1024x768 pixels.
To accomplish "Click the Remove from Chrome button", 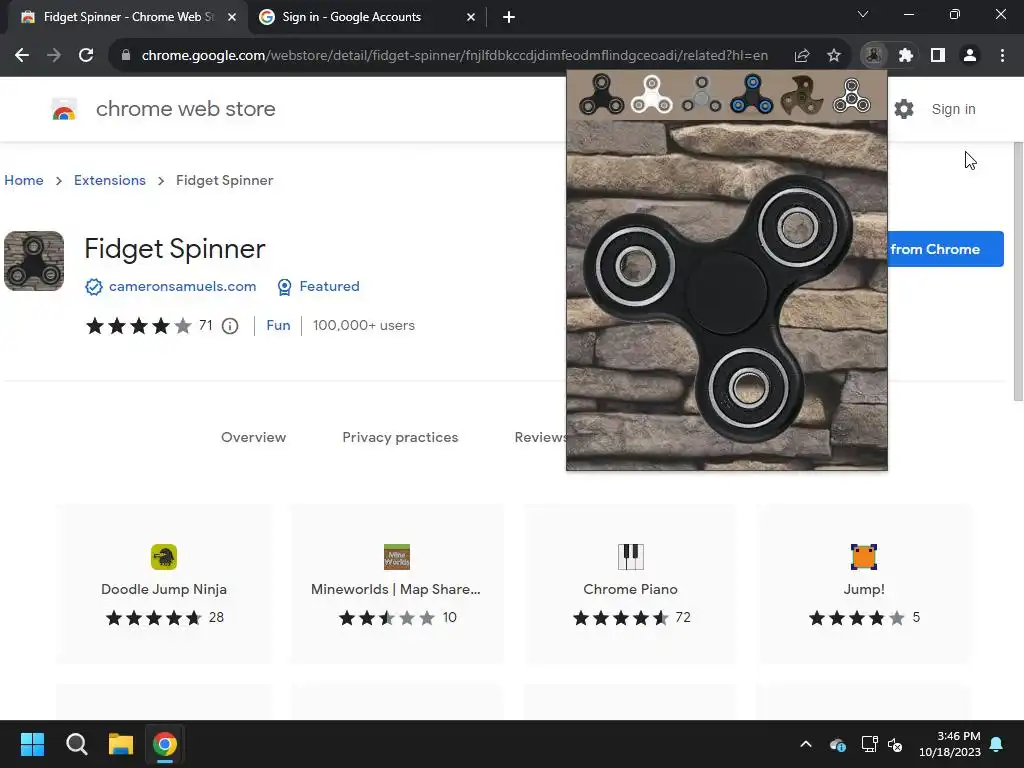I will pyautogui.click(x=946, y=249).
